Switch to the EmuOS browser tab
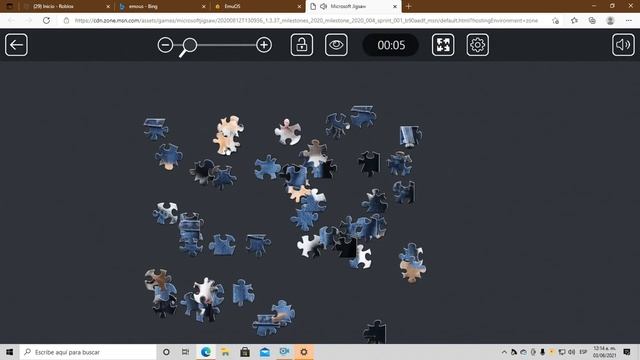This screenshot has width=640, height=360. [x=257, y=7]
